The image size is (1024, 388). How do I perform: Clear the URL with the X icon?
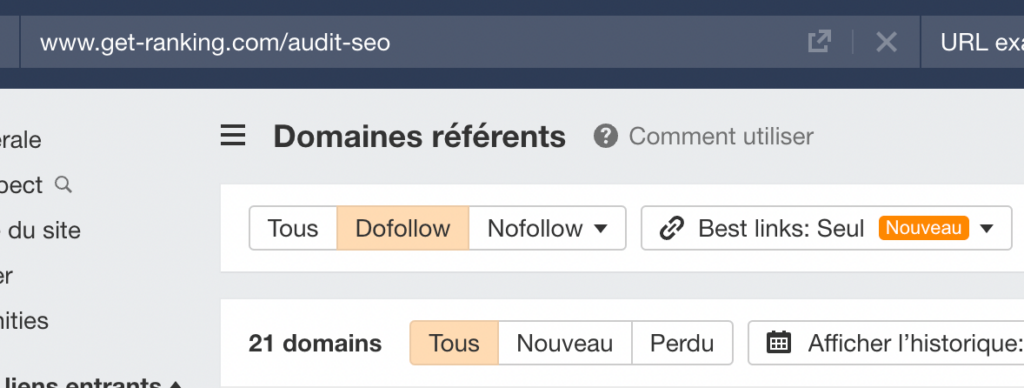coord(886,42)
